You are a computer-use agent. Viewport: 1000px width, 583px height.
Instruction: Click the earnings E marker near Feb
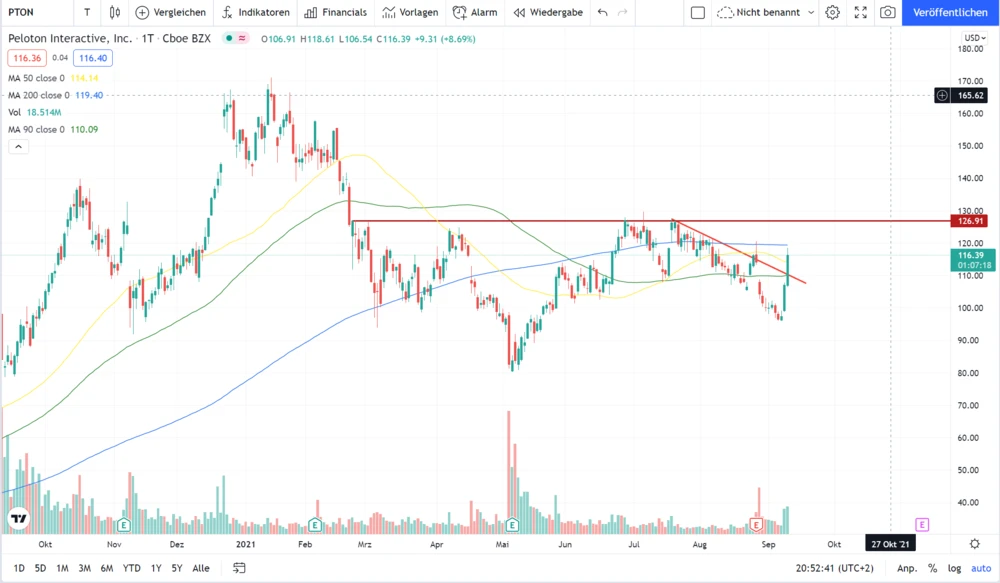pos(314,525)
